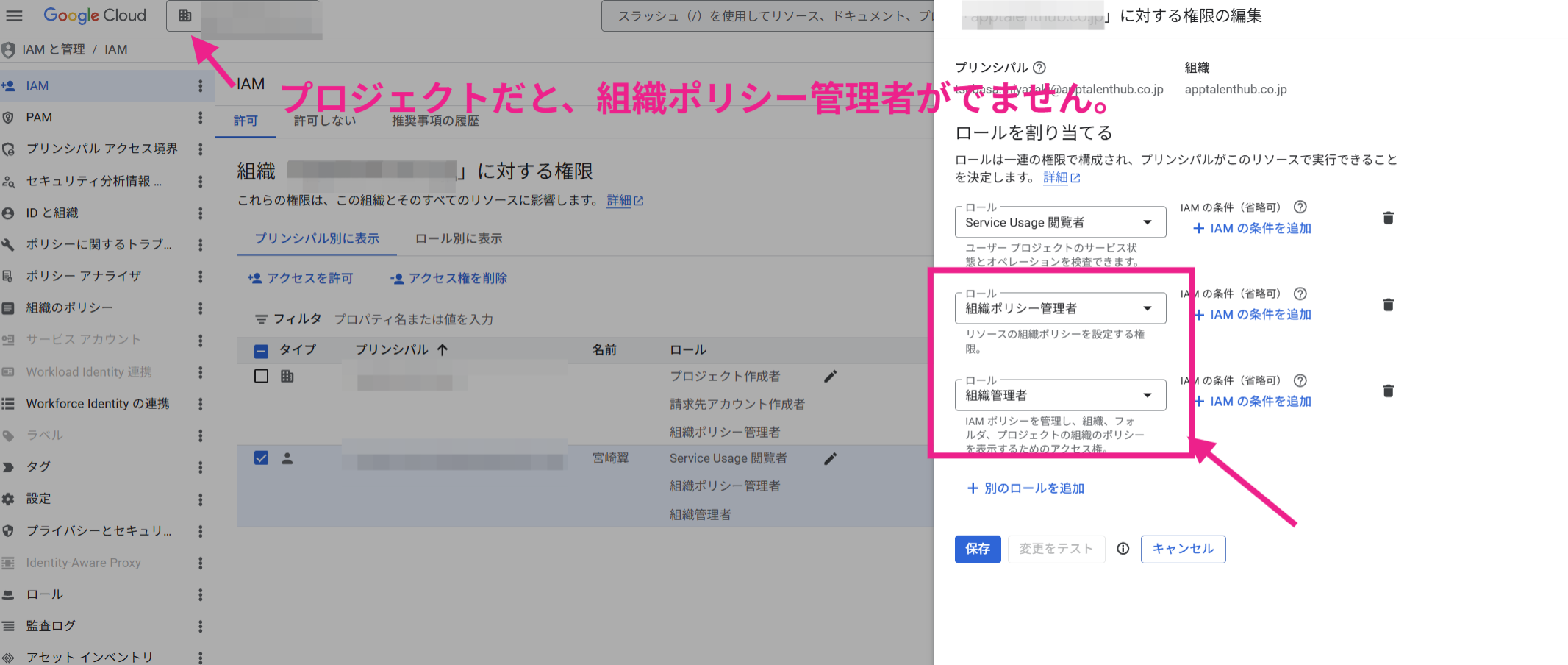This screenshot has width=1568, height=665.
Task: Open the hamburger navigation menu
Action: (14, 15)
